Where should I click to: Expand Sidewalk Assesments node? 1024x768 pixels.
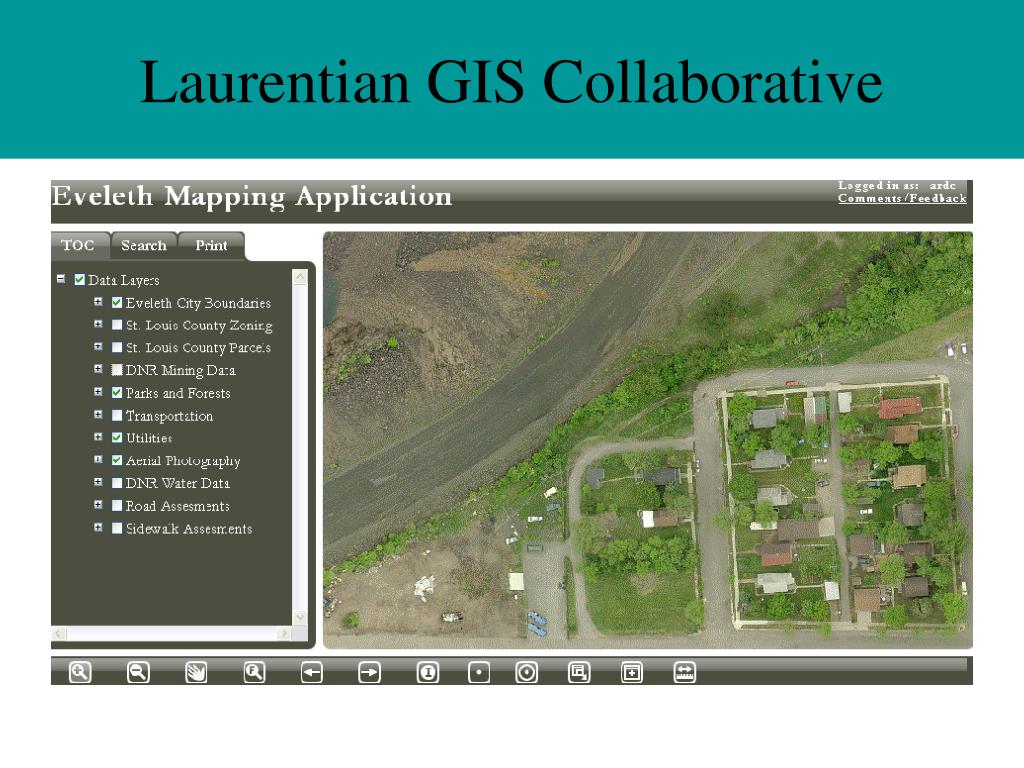point(98,527)
